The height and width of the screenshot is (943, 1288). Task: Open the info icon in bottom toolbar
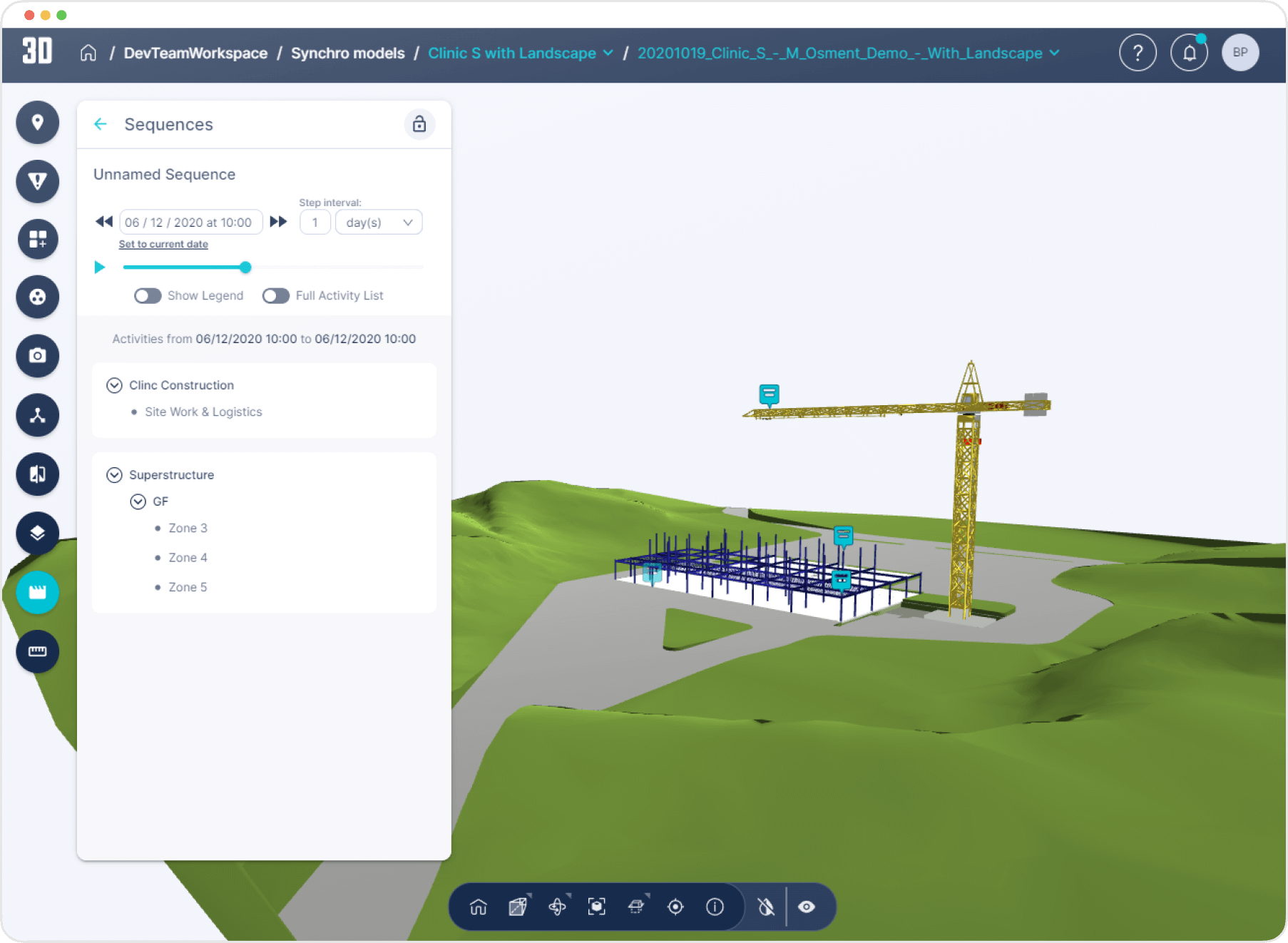point(715,907)
